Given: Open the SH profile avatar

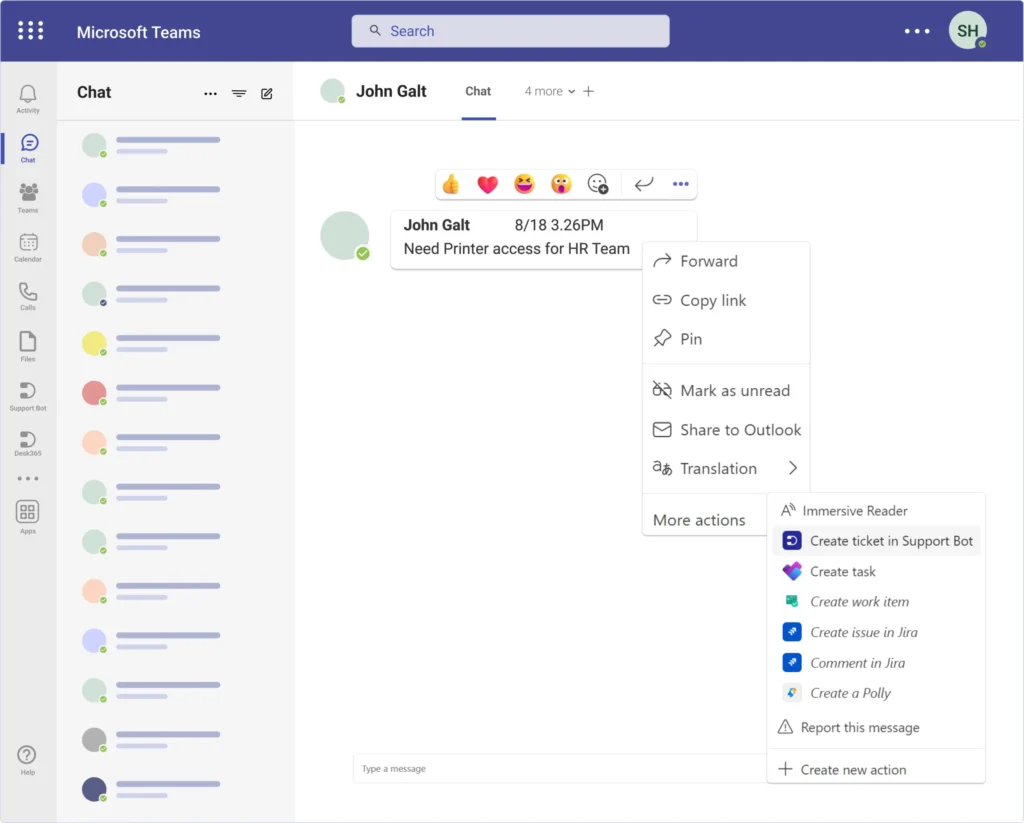Looking at the screenshot, I should 967,31.
